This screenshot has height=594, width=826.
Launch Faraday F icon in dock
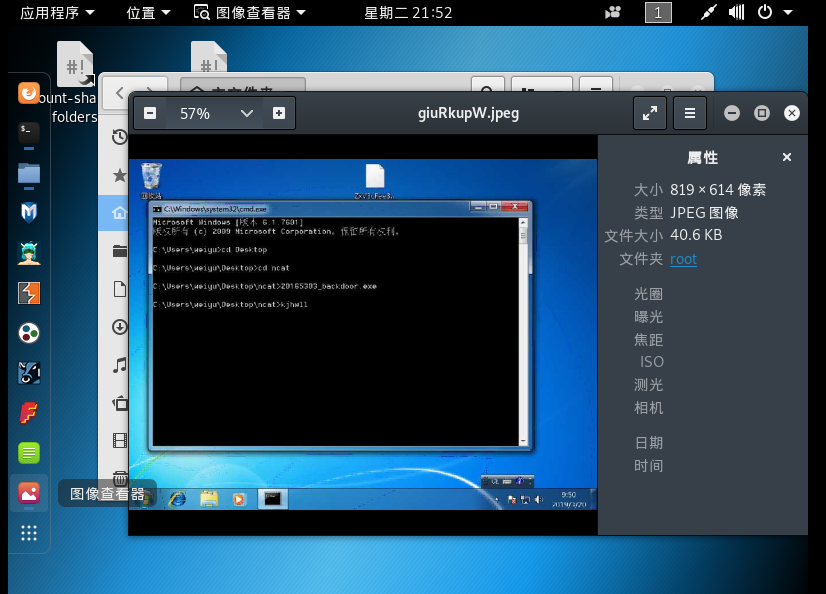click(x=29, y=413)
